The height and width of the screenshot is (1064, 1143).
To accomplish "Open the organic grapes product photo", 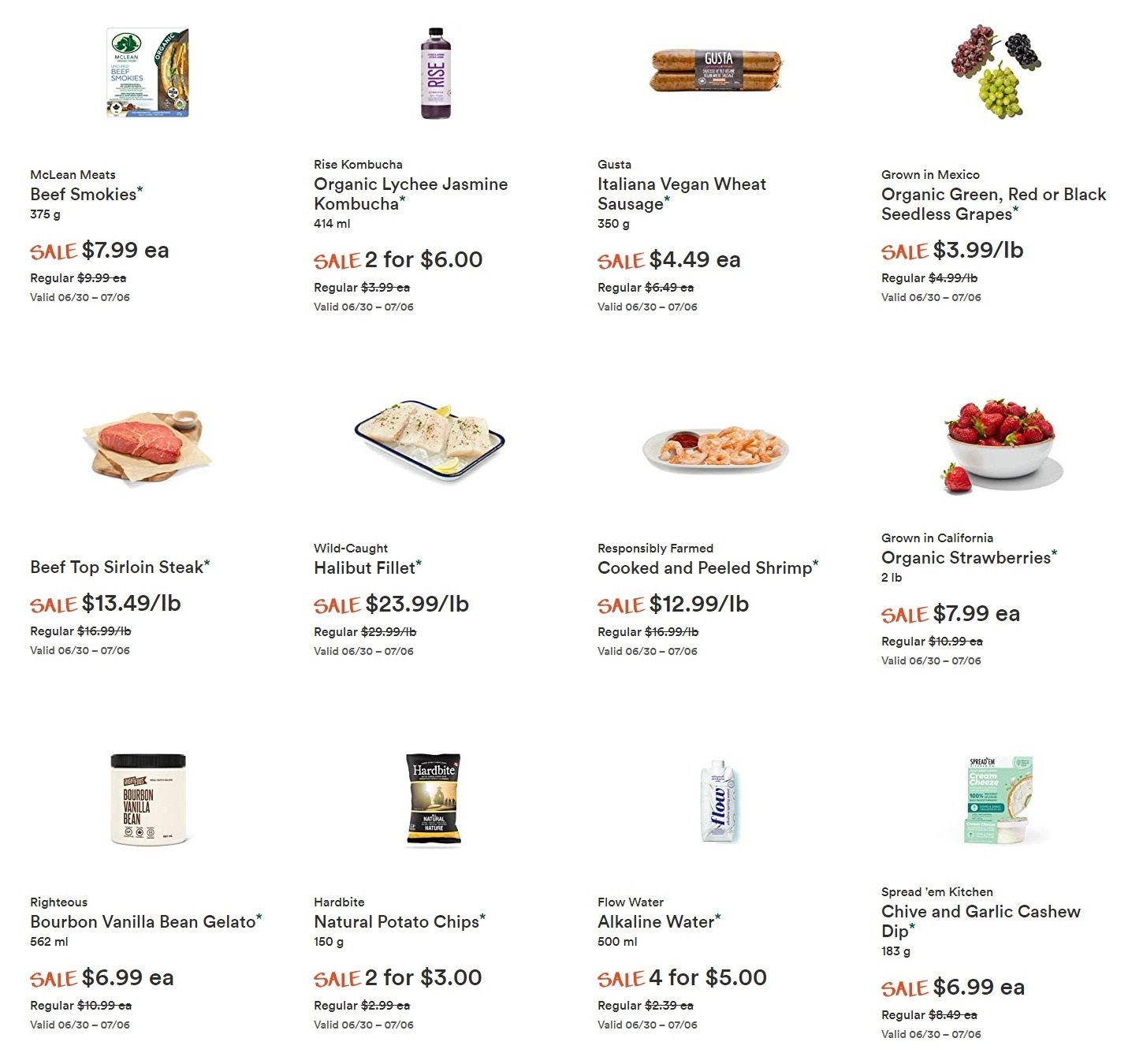I will [997, 71].
